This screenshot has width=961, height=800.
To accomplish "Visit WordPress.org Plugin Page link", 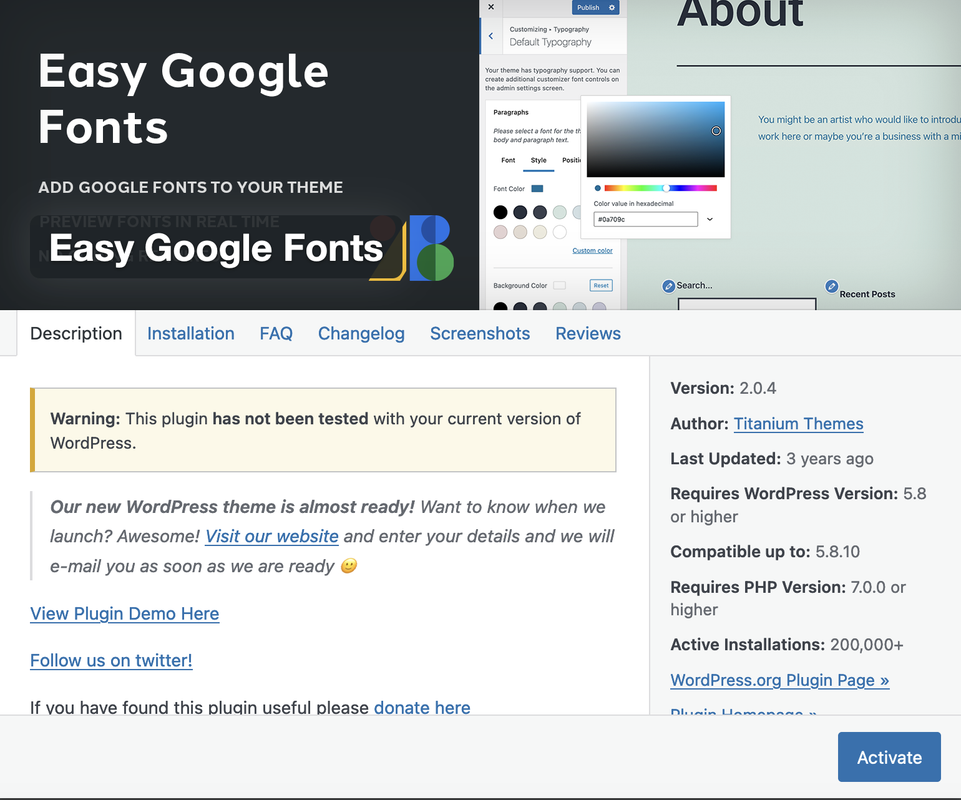I will [x=780, y=680].
